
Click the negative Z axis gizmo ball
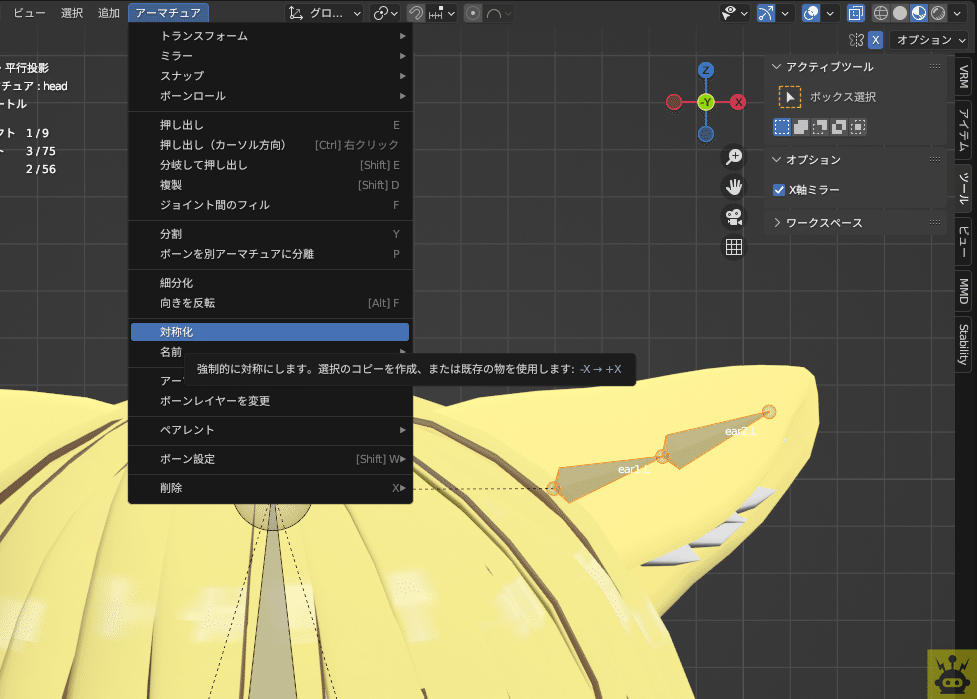[705, 134]
